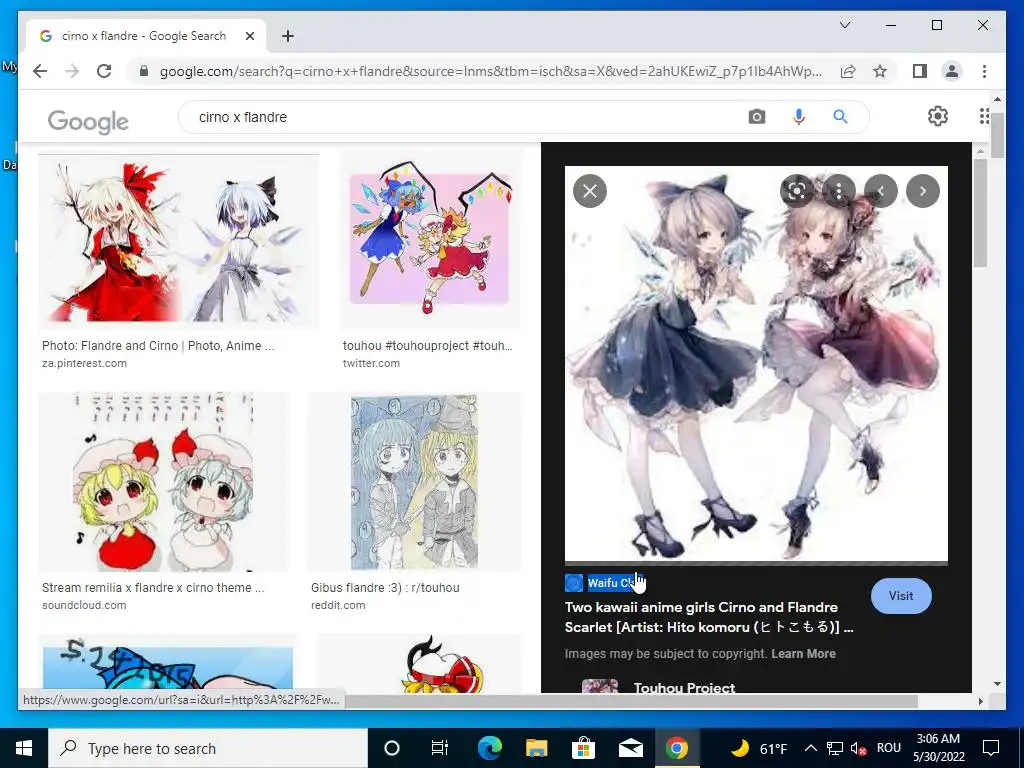Open network status tray icon

835,748
